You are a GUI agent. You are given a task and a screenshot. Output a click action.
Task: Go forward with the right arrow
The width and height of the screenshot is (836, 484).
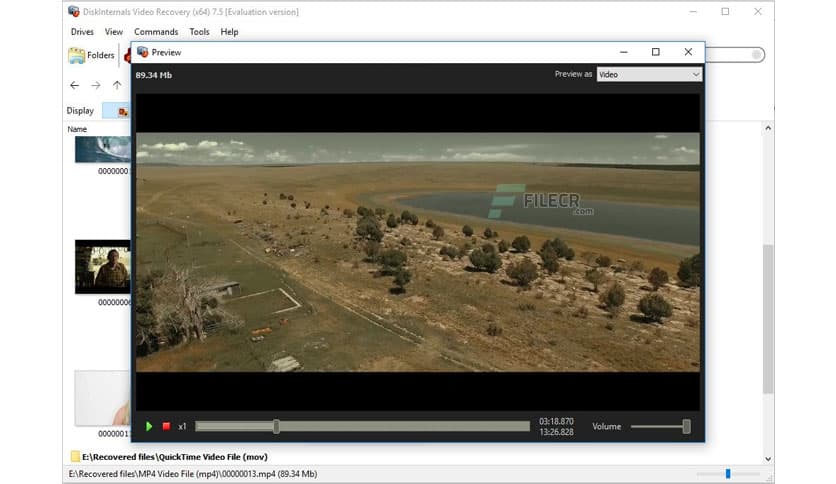point(96,85)
